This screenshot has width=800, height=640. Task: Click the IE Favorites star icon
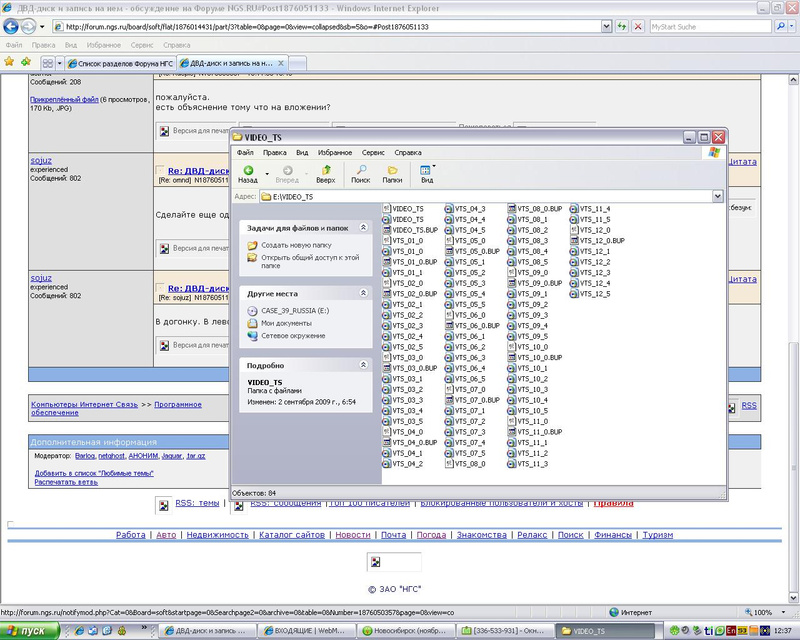click(x=10, y=62)
